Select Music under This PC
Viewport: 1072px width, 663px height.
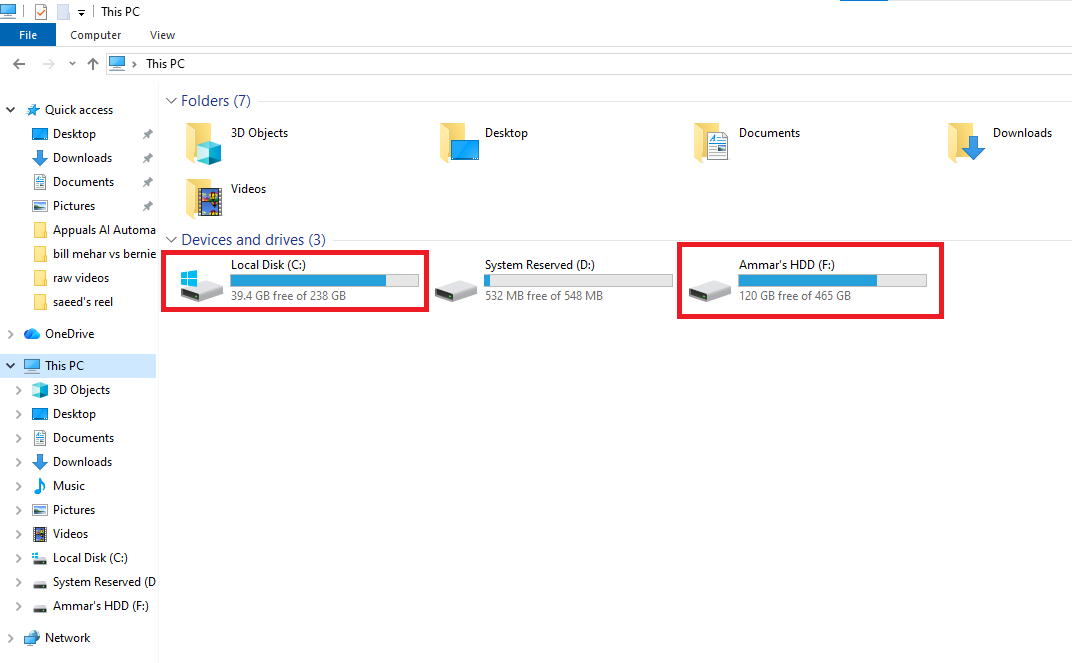[x=68, y=486]
